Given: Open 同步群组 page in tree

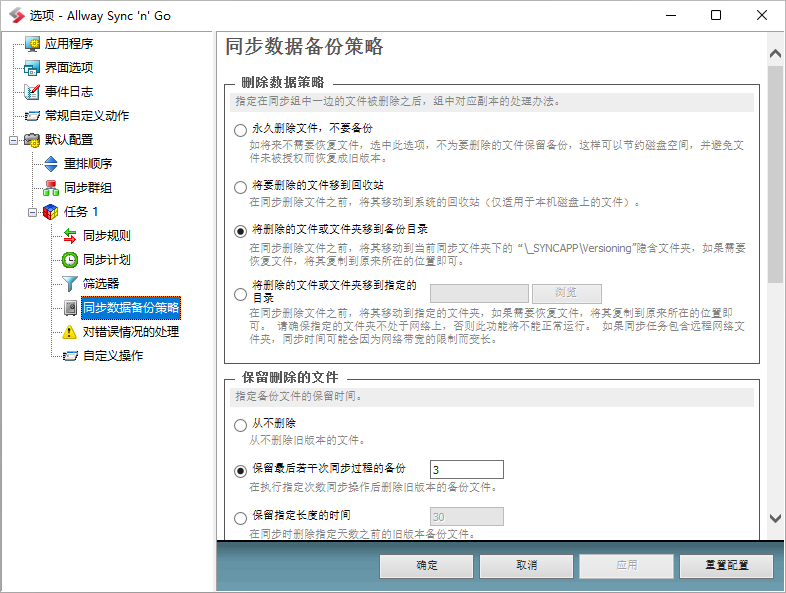Looking at the screenshot, I should [x=88, y=188].
